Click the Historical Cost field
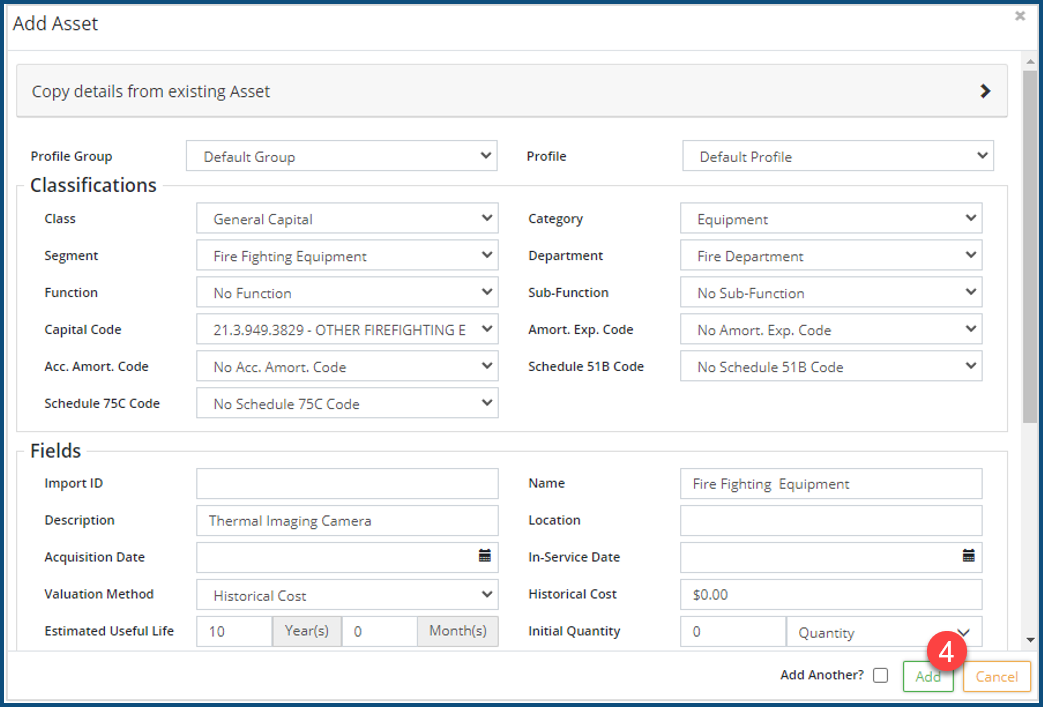 [x=830, y=595]
